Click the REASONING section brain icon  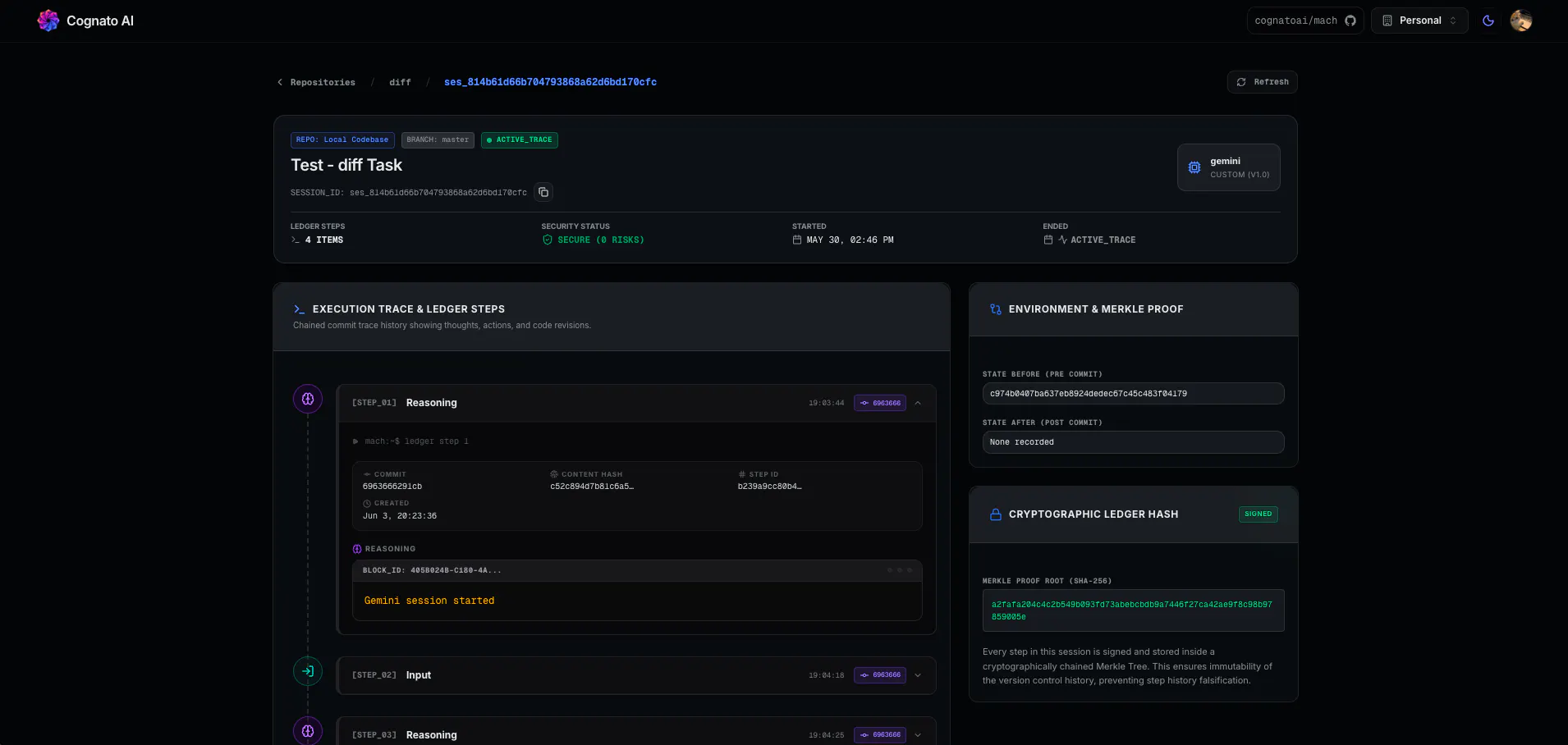coord(357,549)
